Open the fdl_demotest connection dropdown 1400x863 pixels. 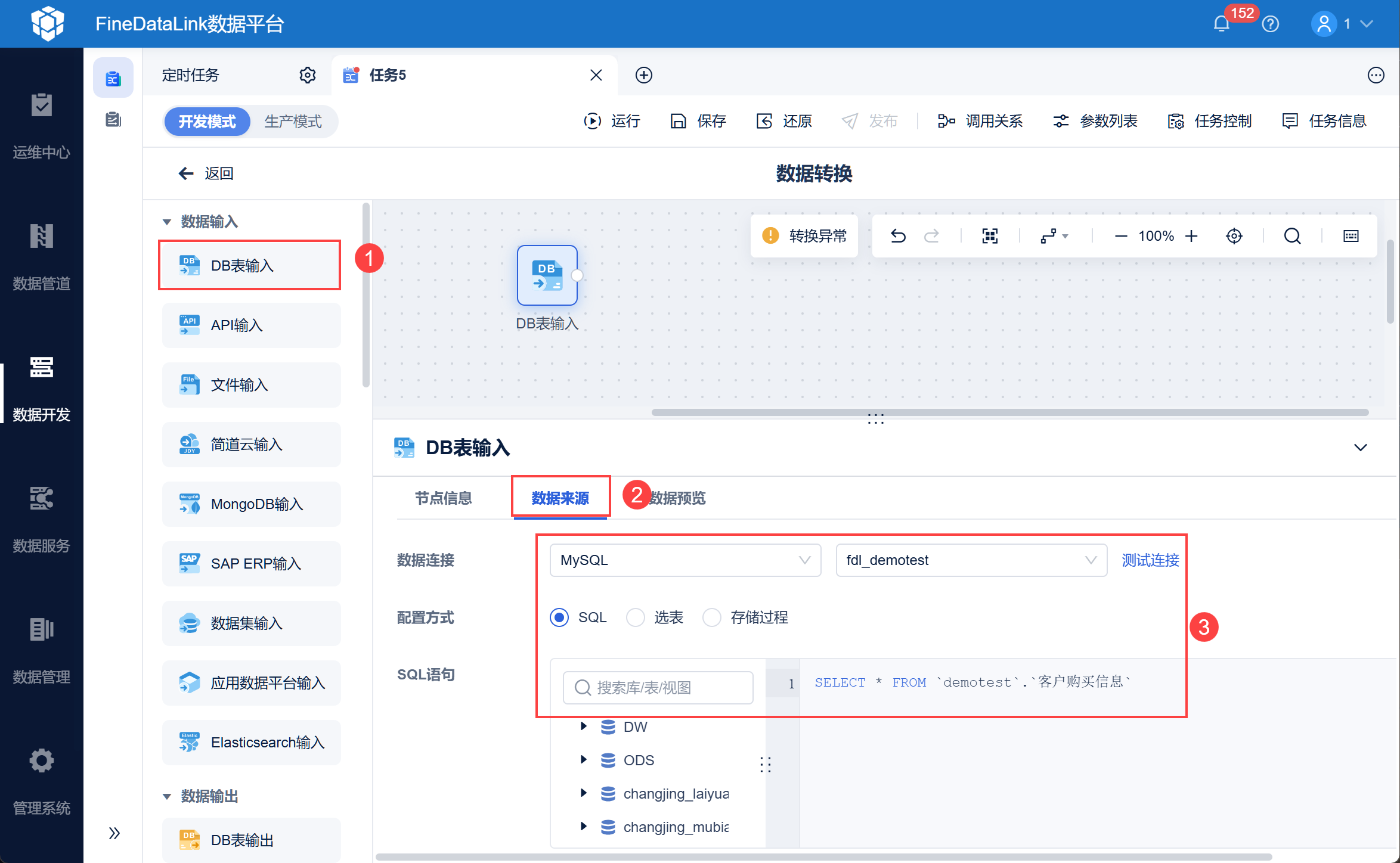click(x=972, y=560)
